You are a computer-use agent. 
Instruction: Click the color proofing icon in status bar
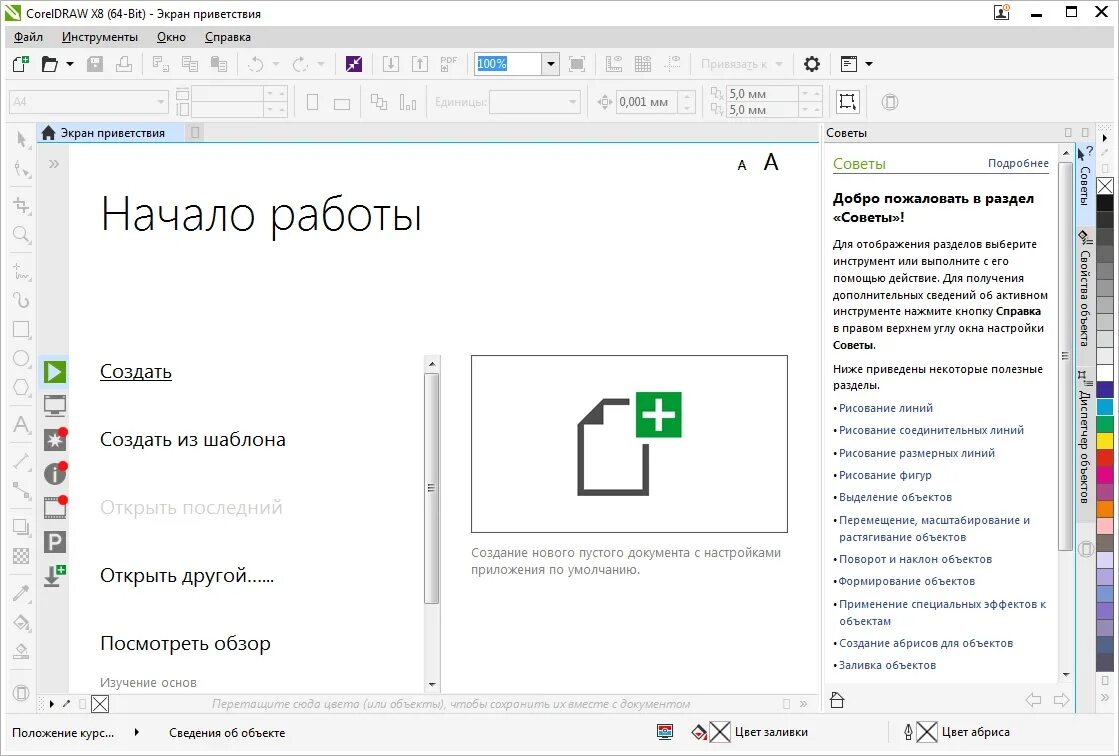pyautogui.click(x=664, y=732)
